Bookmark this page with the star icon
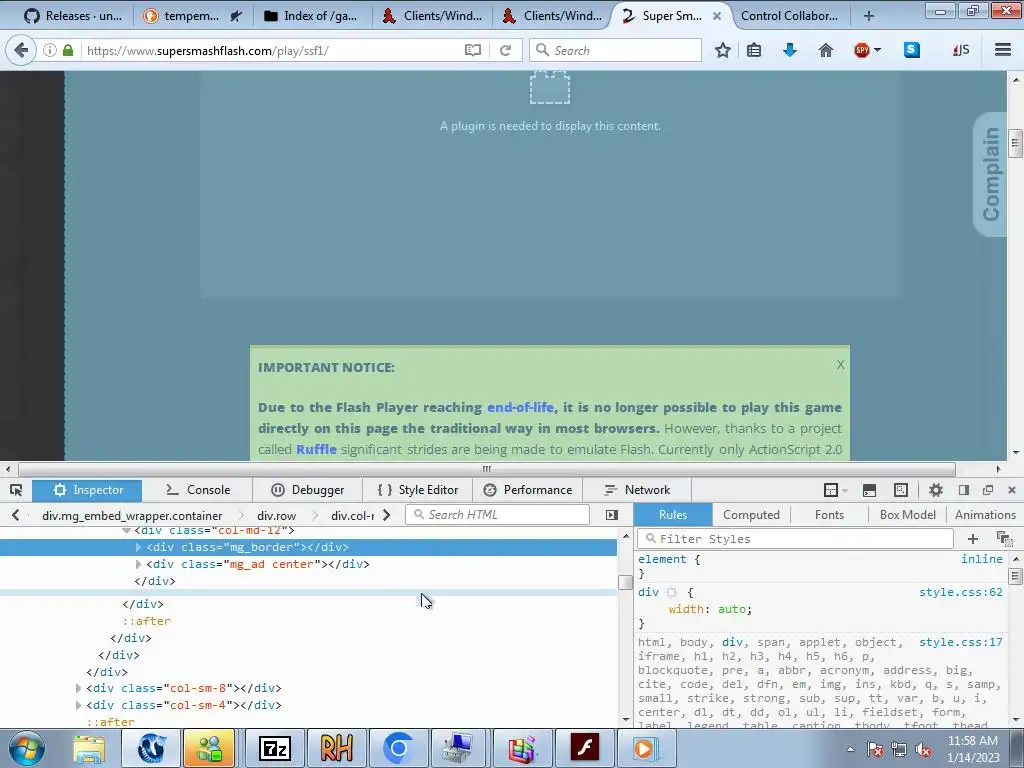 click(722, 50)
